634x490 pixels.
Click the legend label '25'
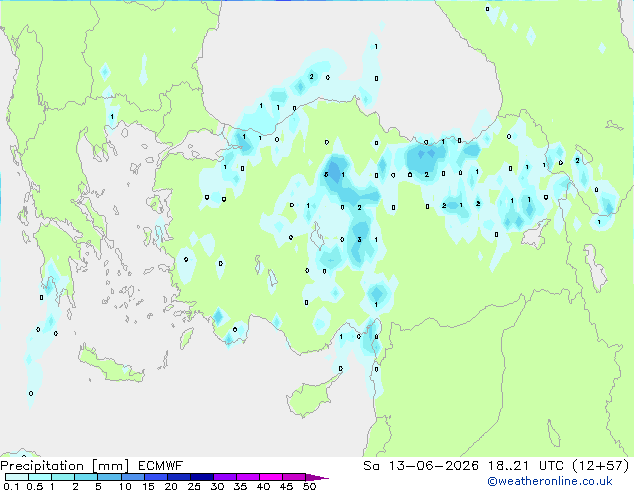(x=194, y=486)
